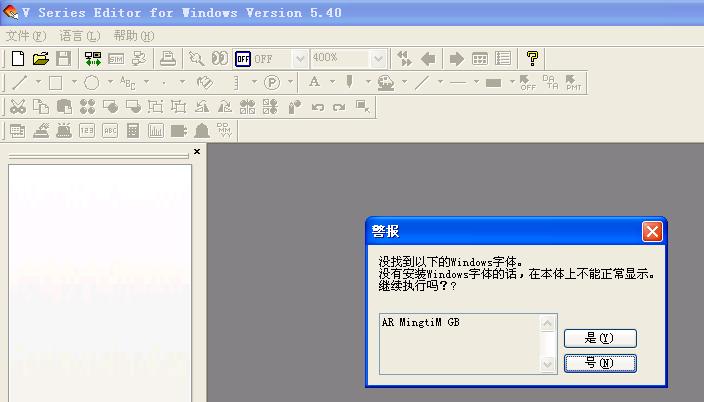Screen dimensions: 704x402
Task: Open the 文件(F) menu
Action: pyautogui.click(x=25, y=36)
